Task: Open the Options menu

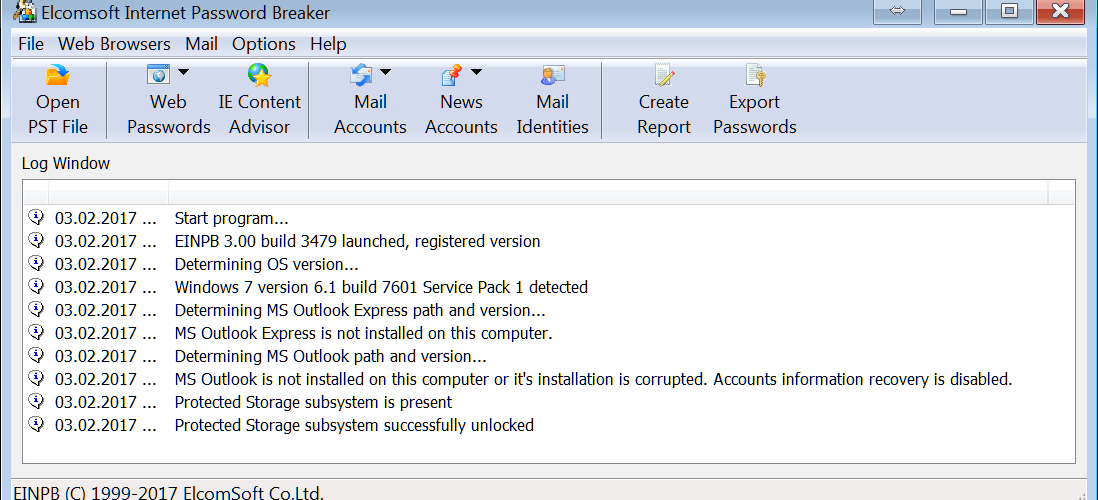Action: (x=264, y=44)
